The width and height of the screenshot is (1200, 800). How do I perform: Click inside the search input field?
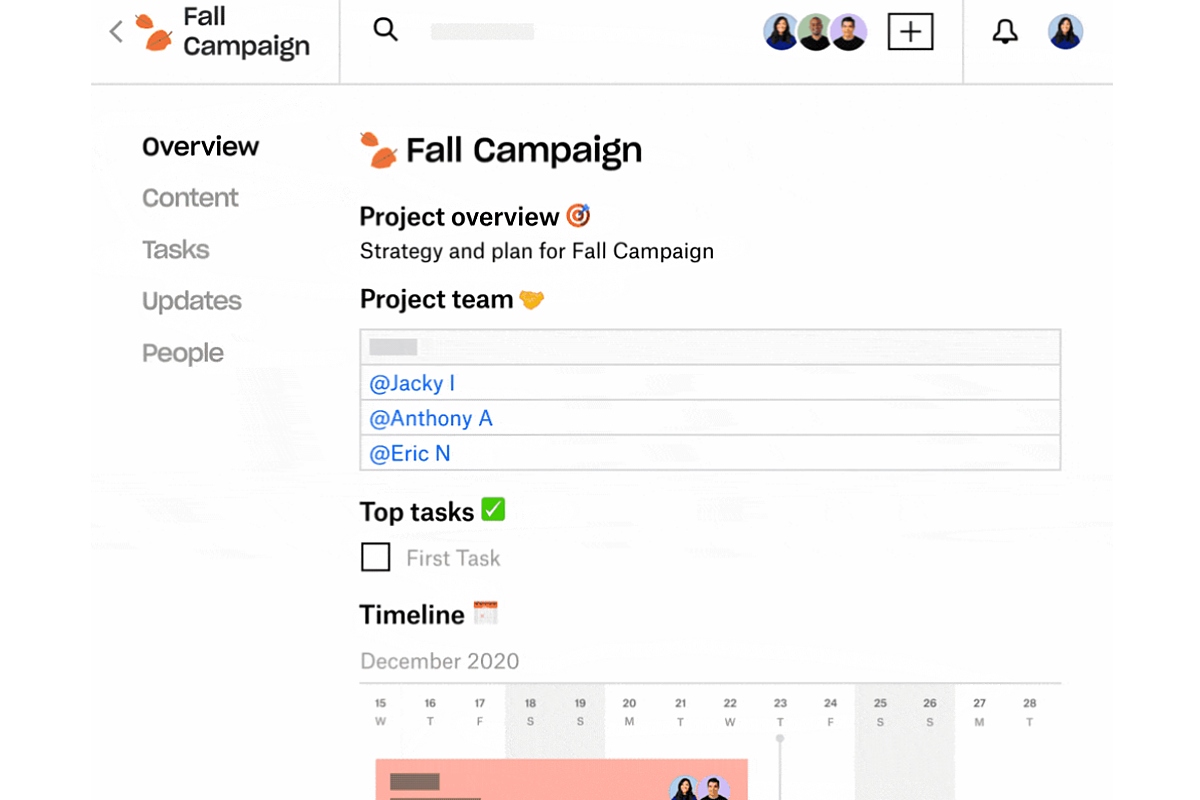click(481, 31)
